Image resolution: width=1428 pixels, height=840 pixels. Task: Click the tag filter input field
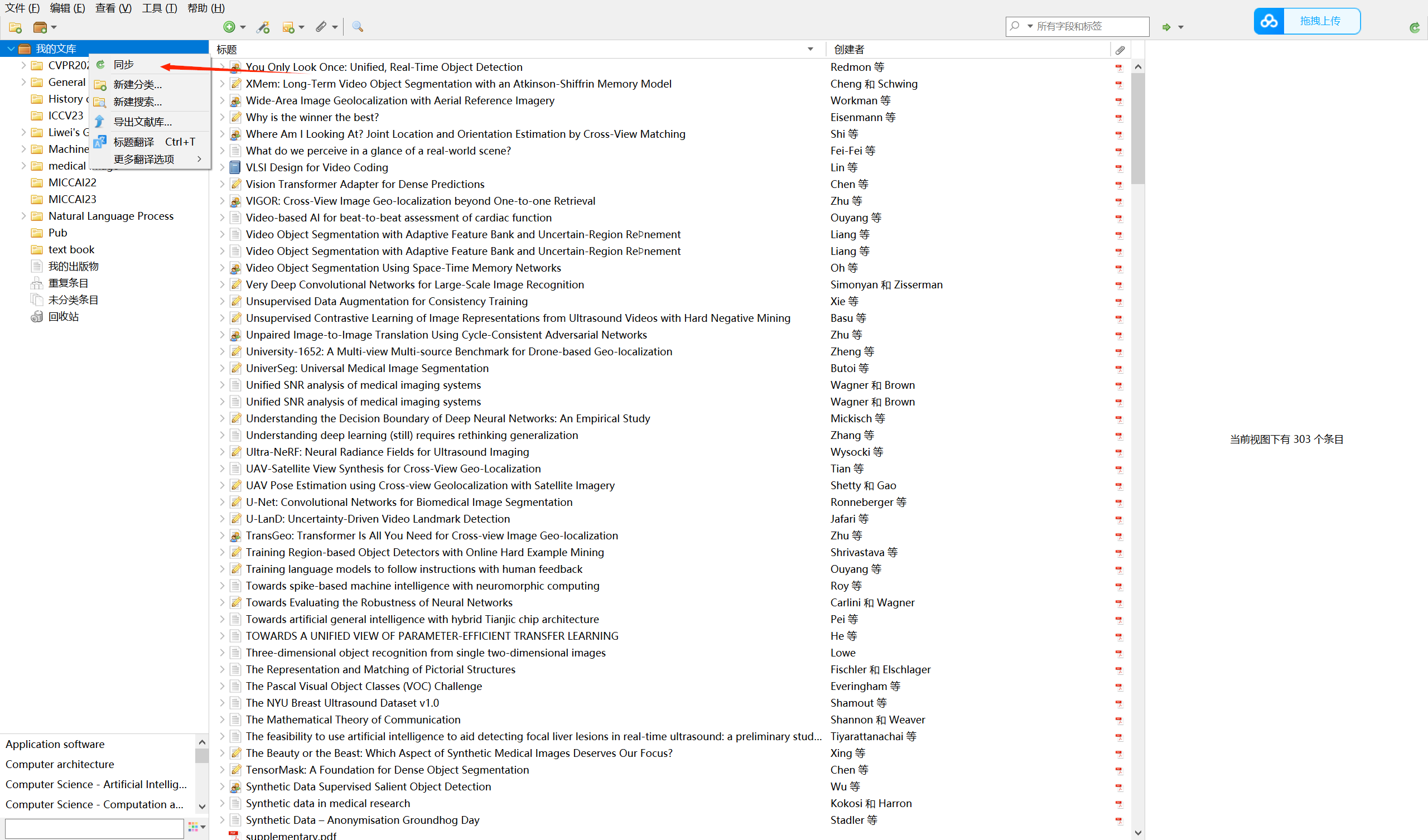pyautogui.click(x=94, y=828)
